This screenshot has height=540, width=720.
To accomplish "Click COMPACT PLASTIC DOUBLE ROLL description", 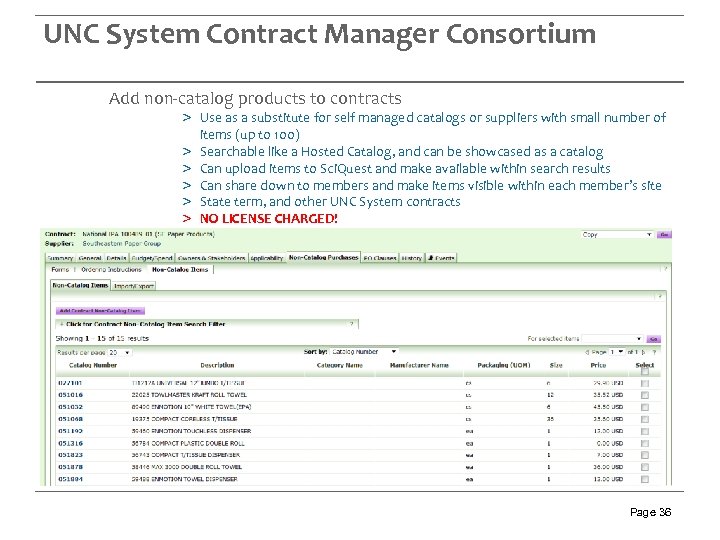I will click(x=188, y=443).
